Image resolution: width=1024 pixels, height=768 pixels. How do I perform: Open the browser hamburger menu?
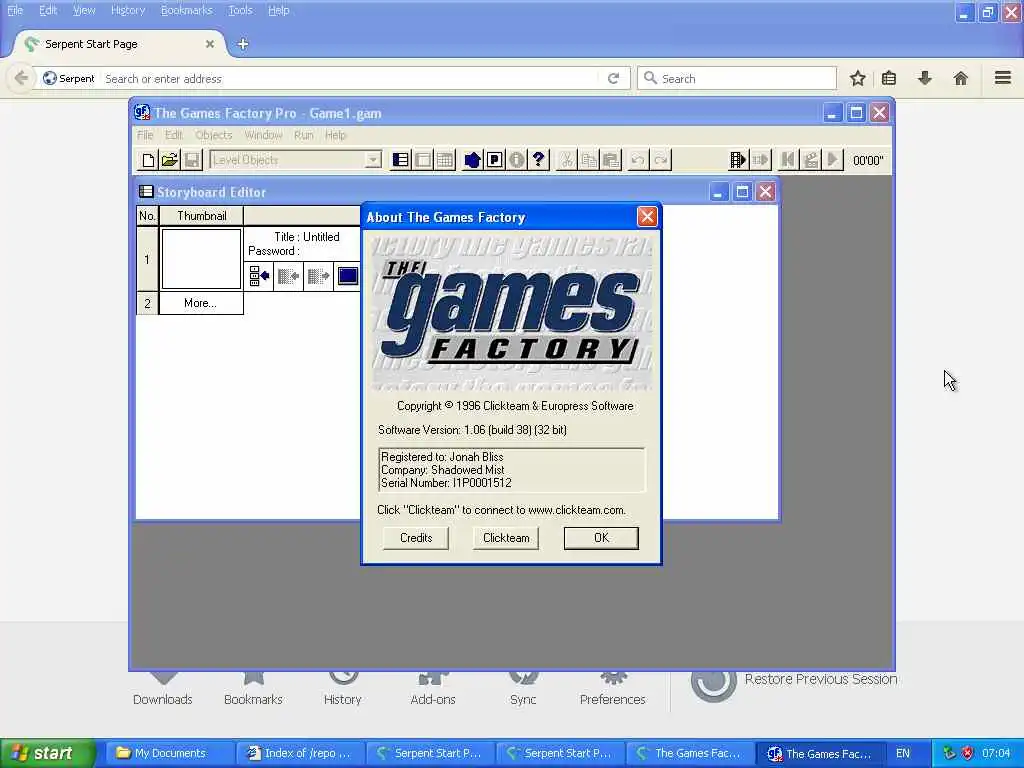(x=1003, y=78)
